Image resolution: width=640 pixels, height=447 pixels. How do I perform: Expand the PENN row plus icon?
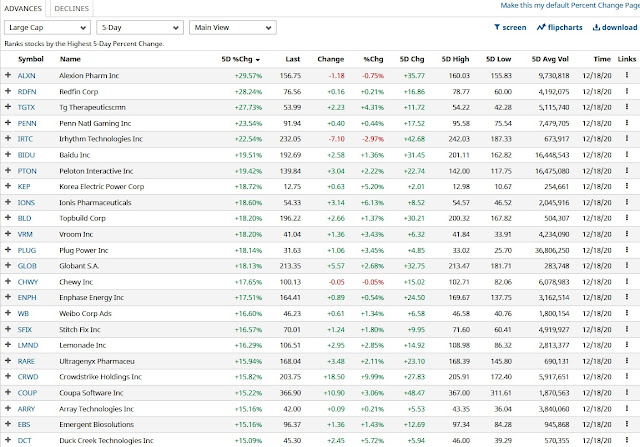(8, 123)
